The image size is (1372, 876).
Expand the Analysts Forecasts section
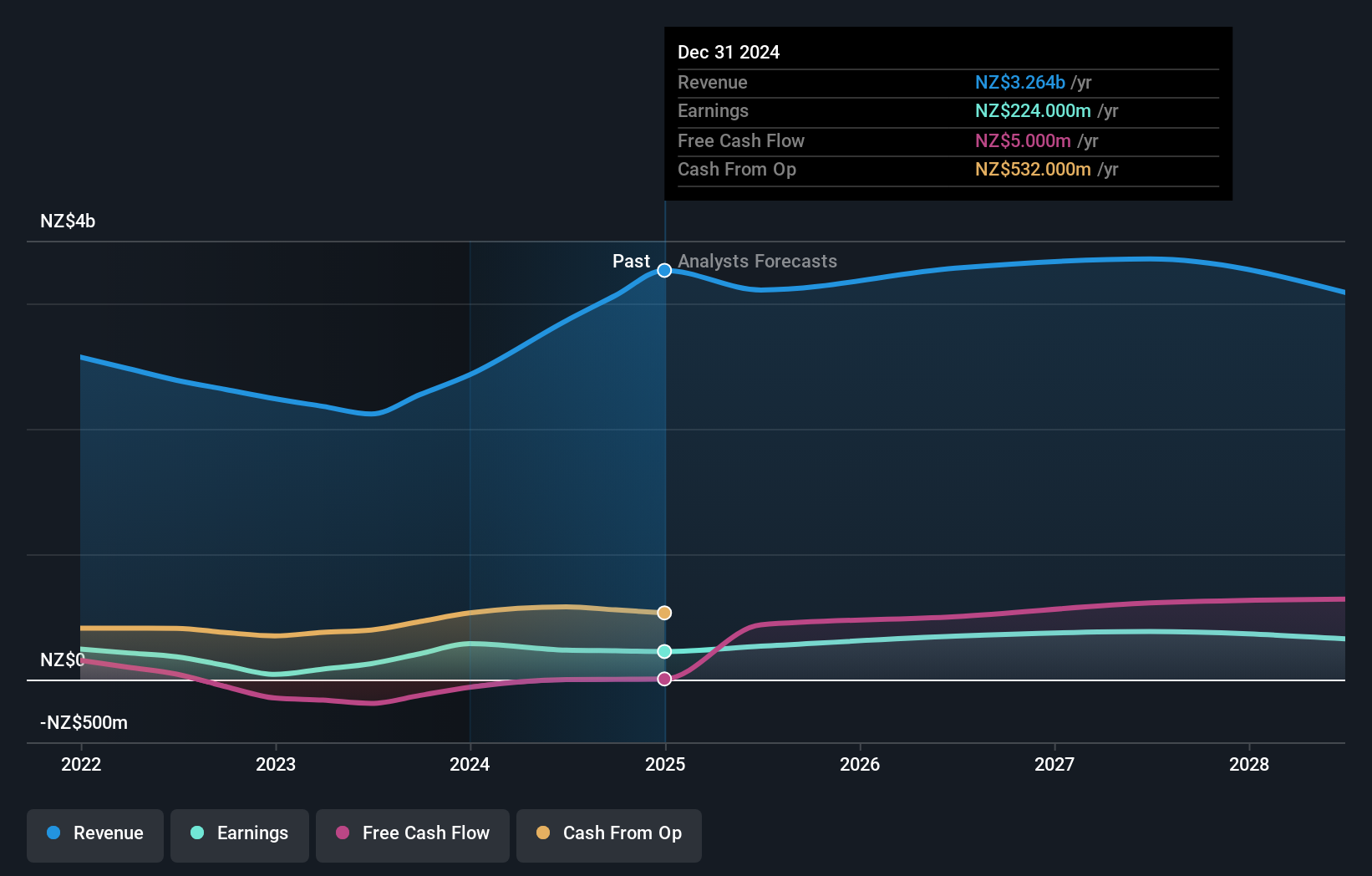757,262
